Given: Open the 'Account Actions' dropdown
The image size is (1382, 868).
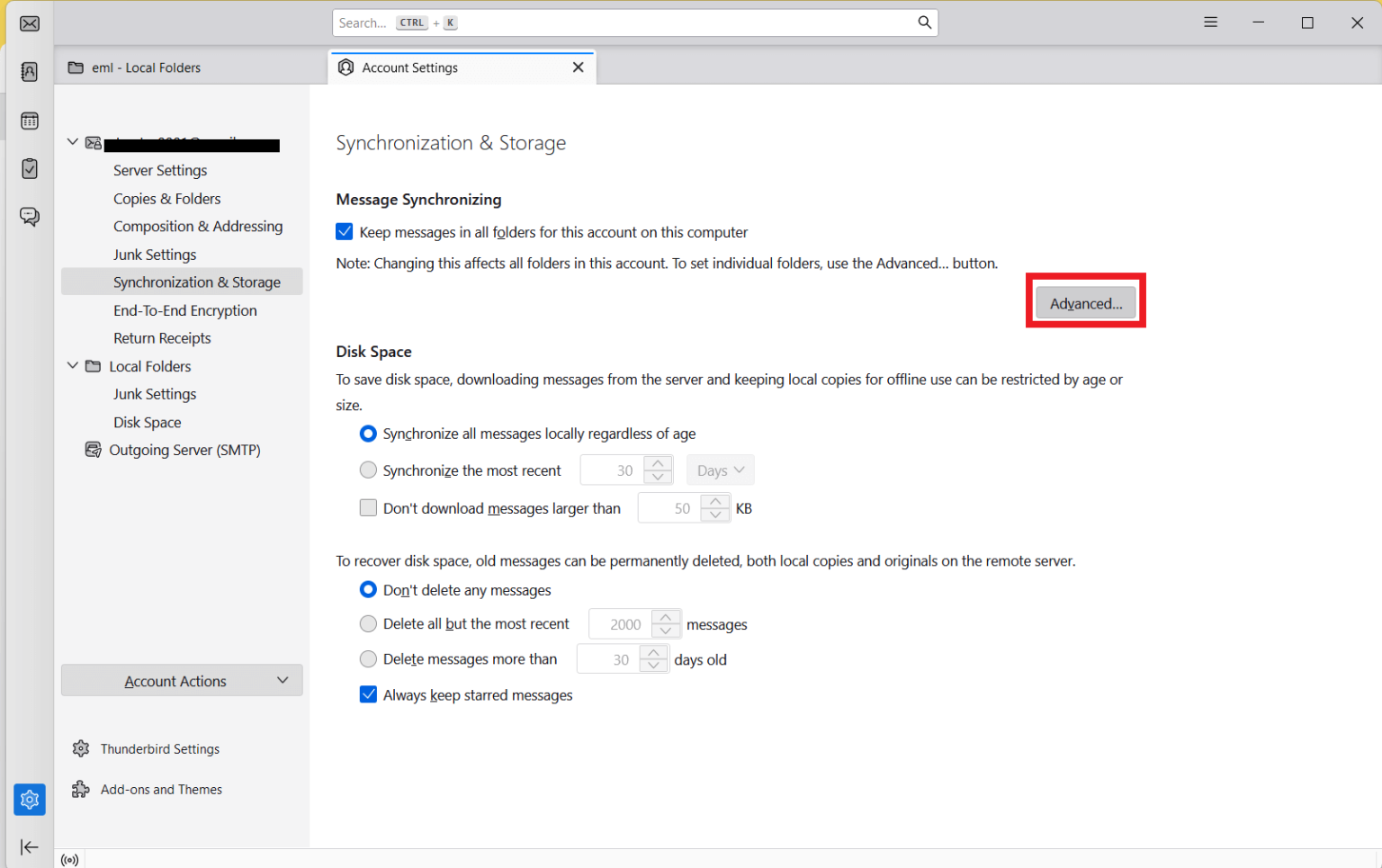Looking at the screenshot, I should coord(181,681).
